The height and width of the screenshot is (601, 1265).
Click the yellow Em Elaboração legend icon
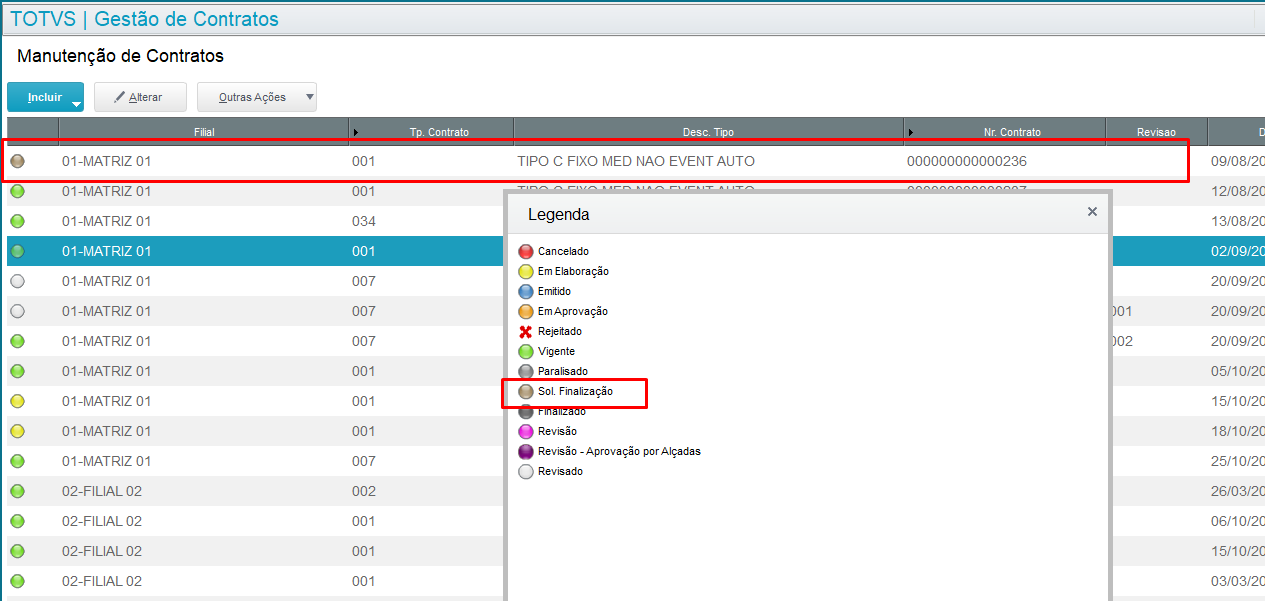(x=526, y=272)
